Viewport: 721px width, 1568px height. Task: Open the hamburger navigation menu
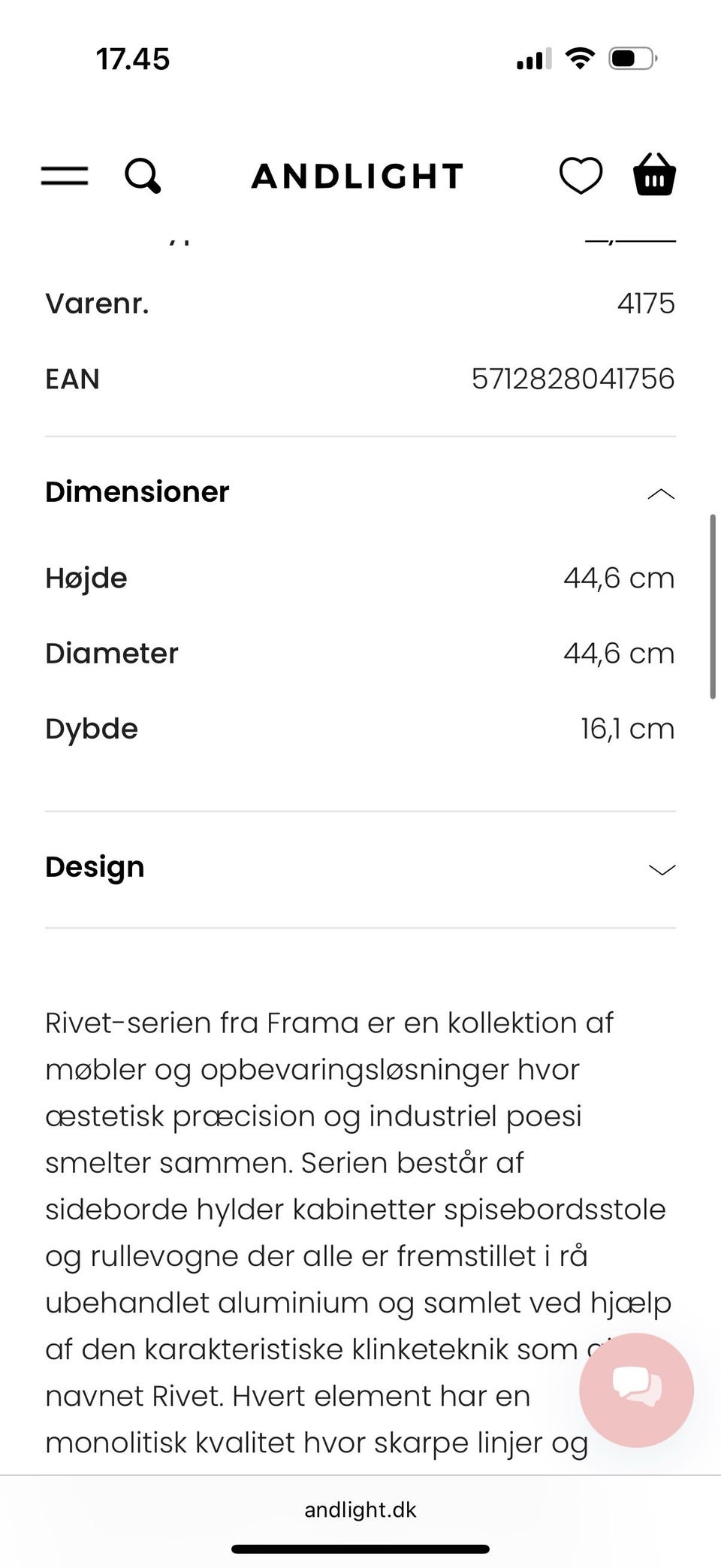pos(65,176)
